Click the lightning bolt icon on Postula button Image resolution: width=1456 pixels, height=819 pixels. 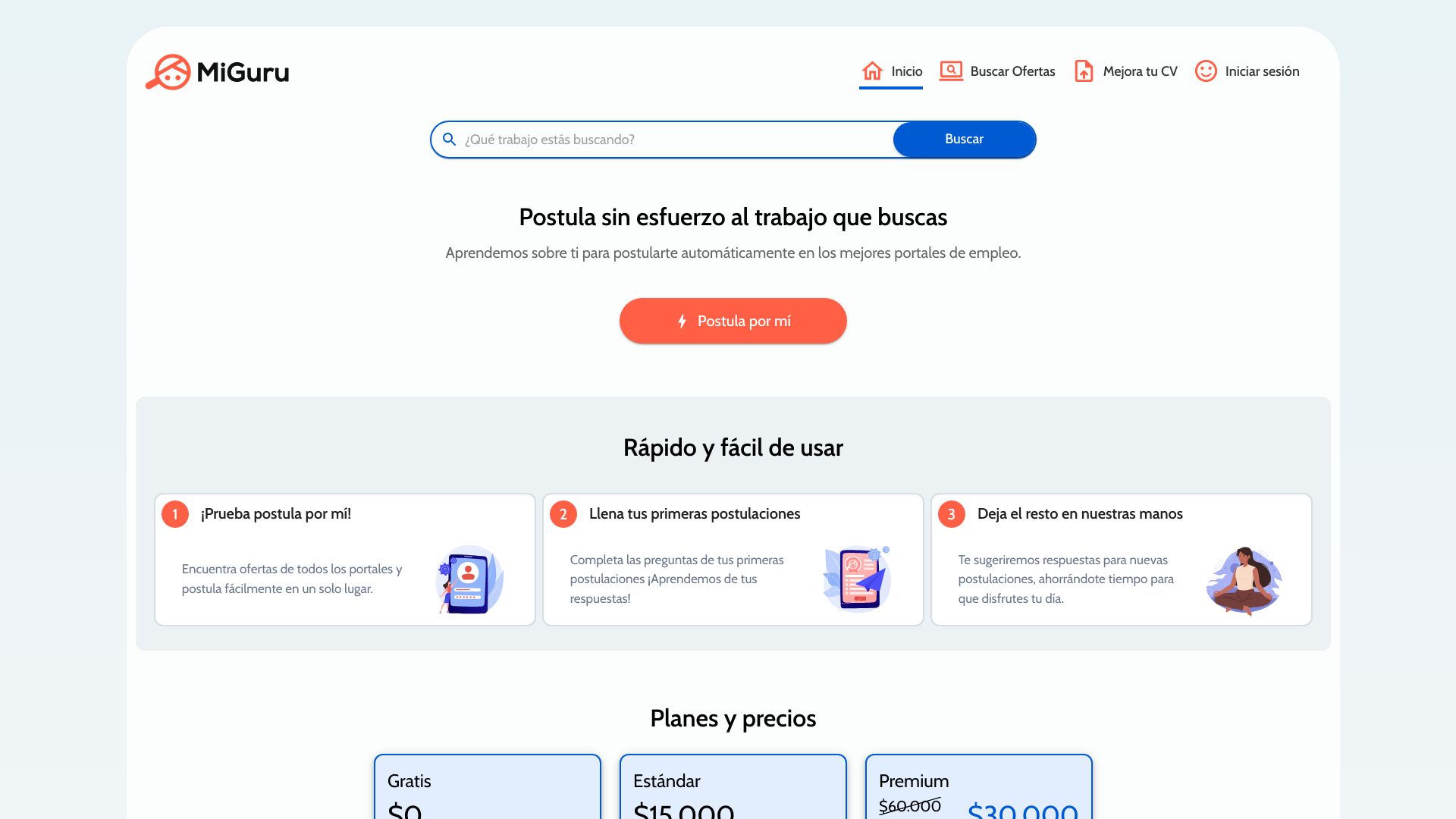click(x=682, y=321)
